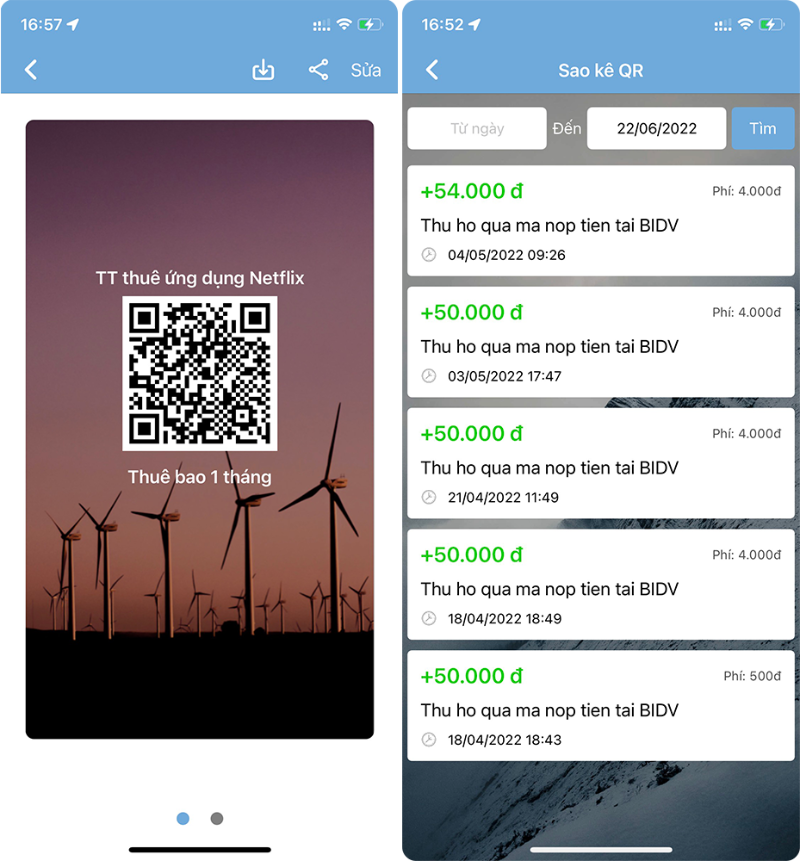Tap clock icon beside 18/04/2022 18:49
The image size is (800, 861).
(429, 619)
